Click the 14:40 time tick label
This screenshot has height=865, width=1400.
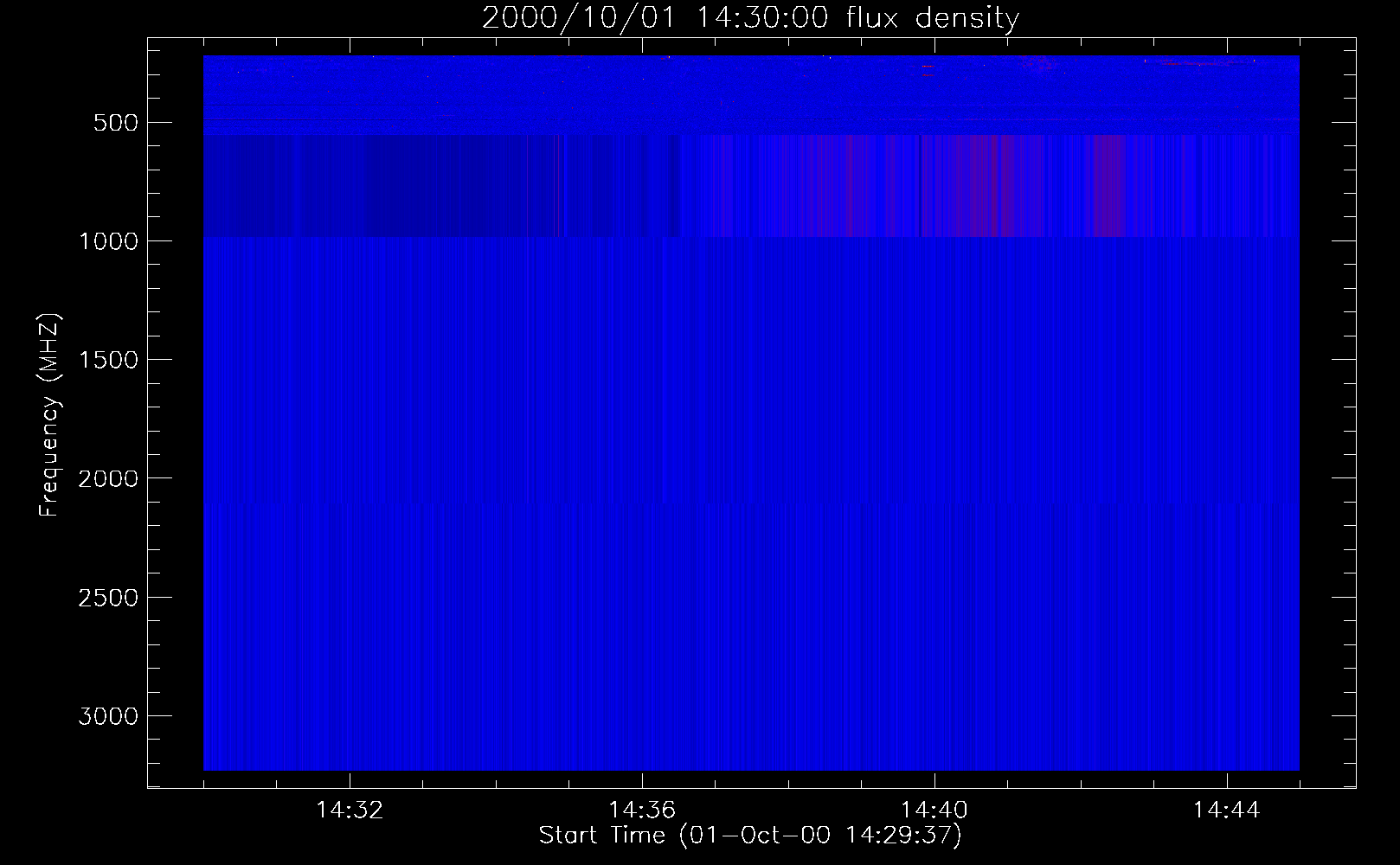click(934, 811)
